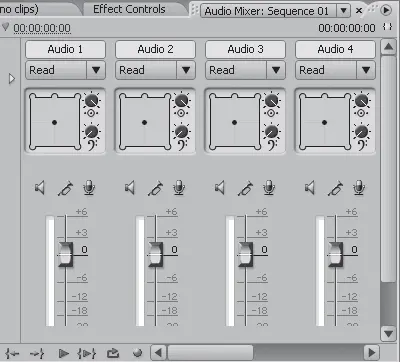
Task: Click the Audio 1 volume fader handle
Action: pyautogui.click(x=65, y=255)
